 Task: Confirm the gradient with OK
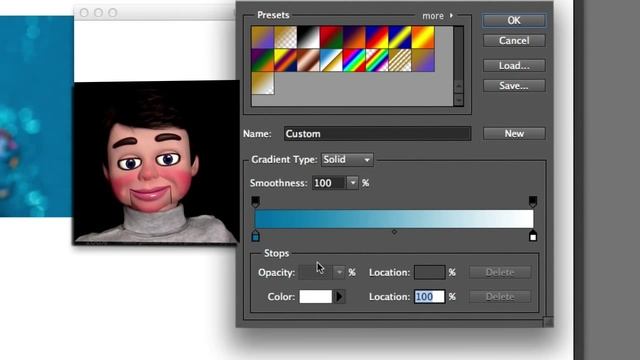(x=514, y=20)
